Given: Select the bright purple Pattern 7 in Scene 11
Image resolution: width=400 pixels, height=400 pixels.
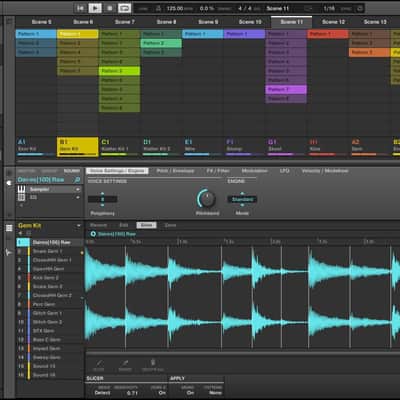Looking at the screenshot, I should click(286, 89).
